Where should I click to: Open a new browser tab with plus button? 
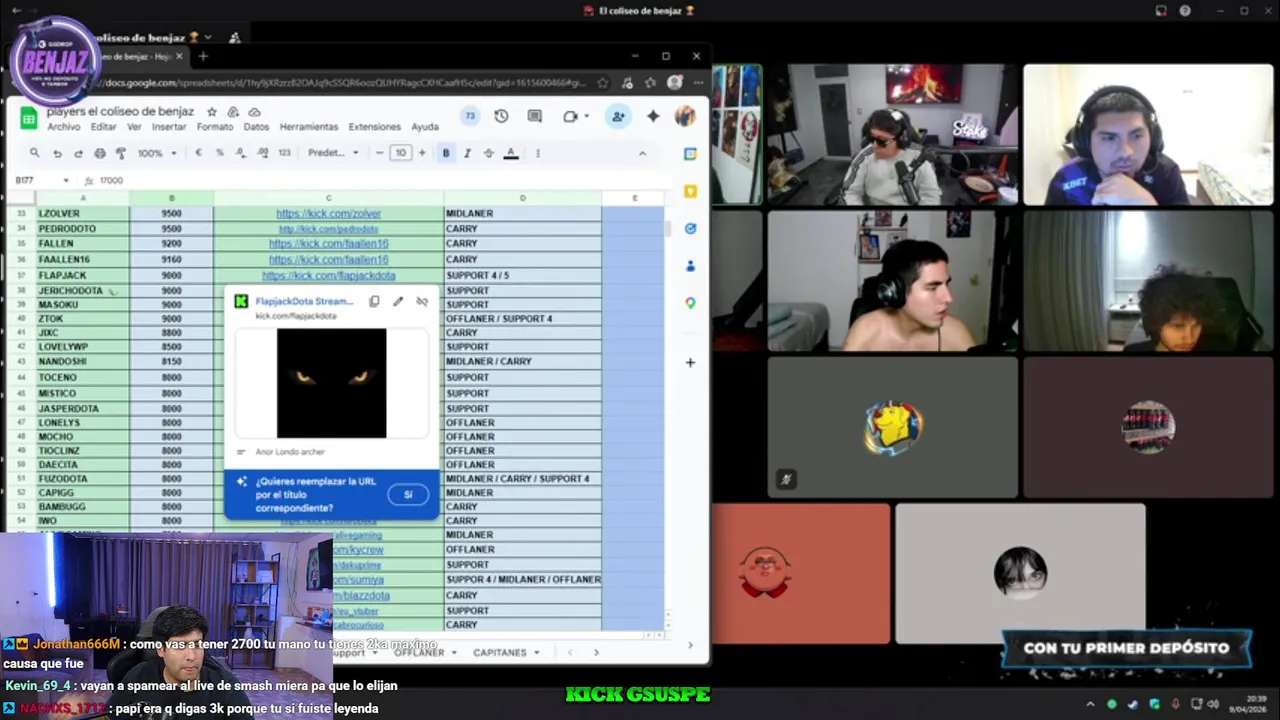tap(203, 56)
